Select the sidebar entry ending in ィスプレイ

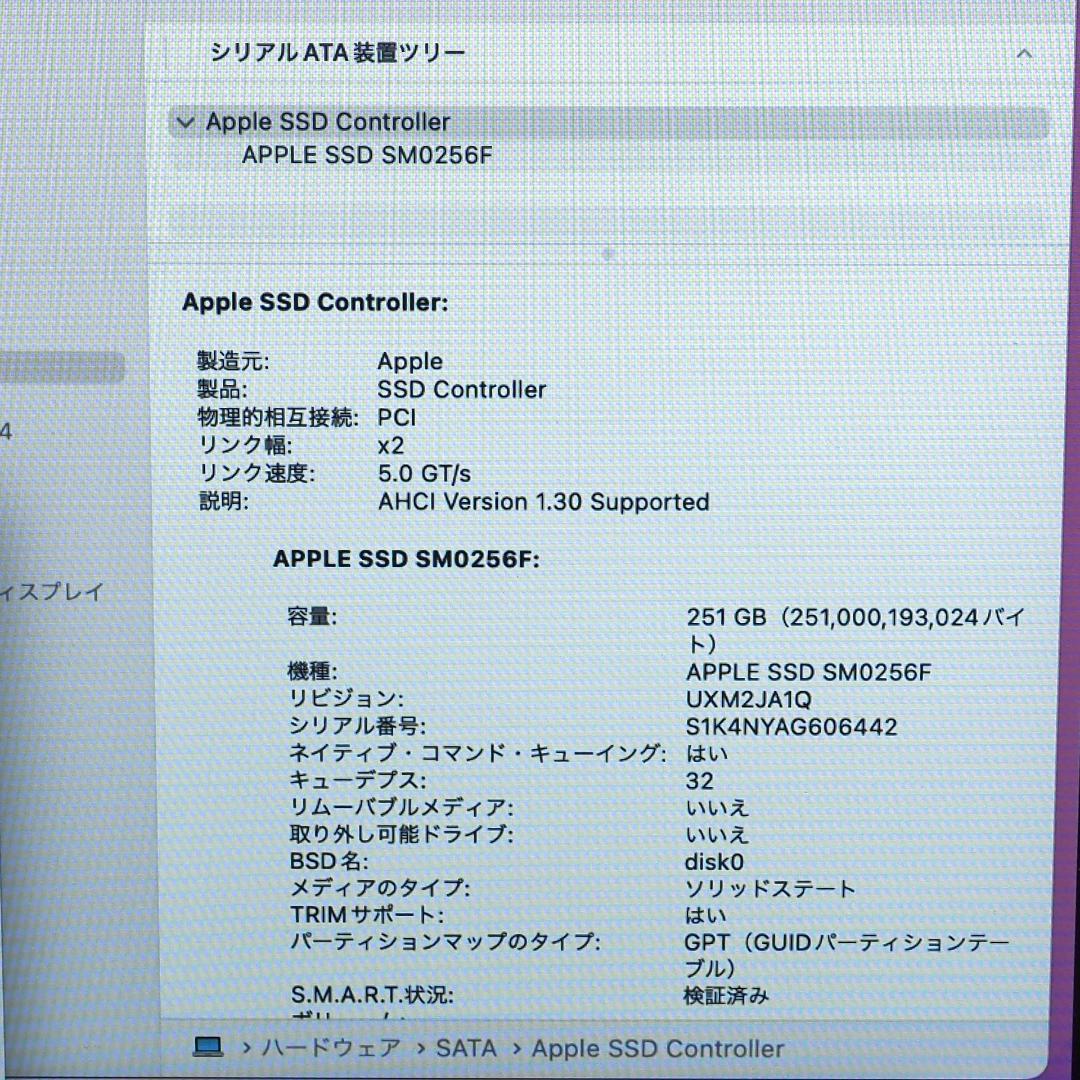[52, 592]
